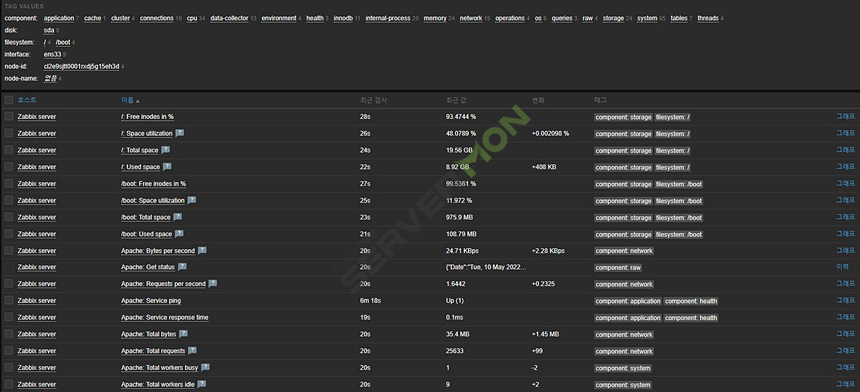Open help icon for /boot: Used space

(x=179, y=234)
